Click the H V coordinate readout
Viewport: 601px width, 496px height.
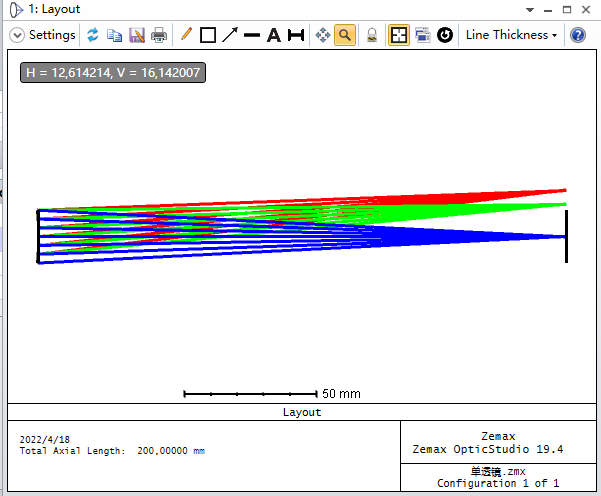[x=113, y=72]
